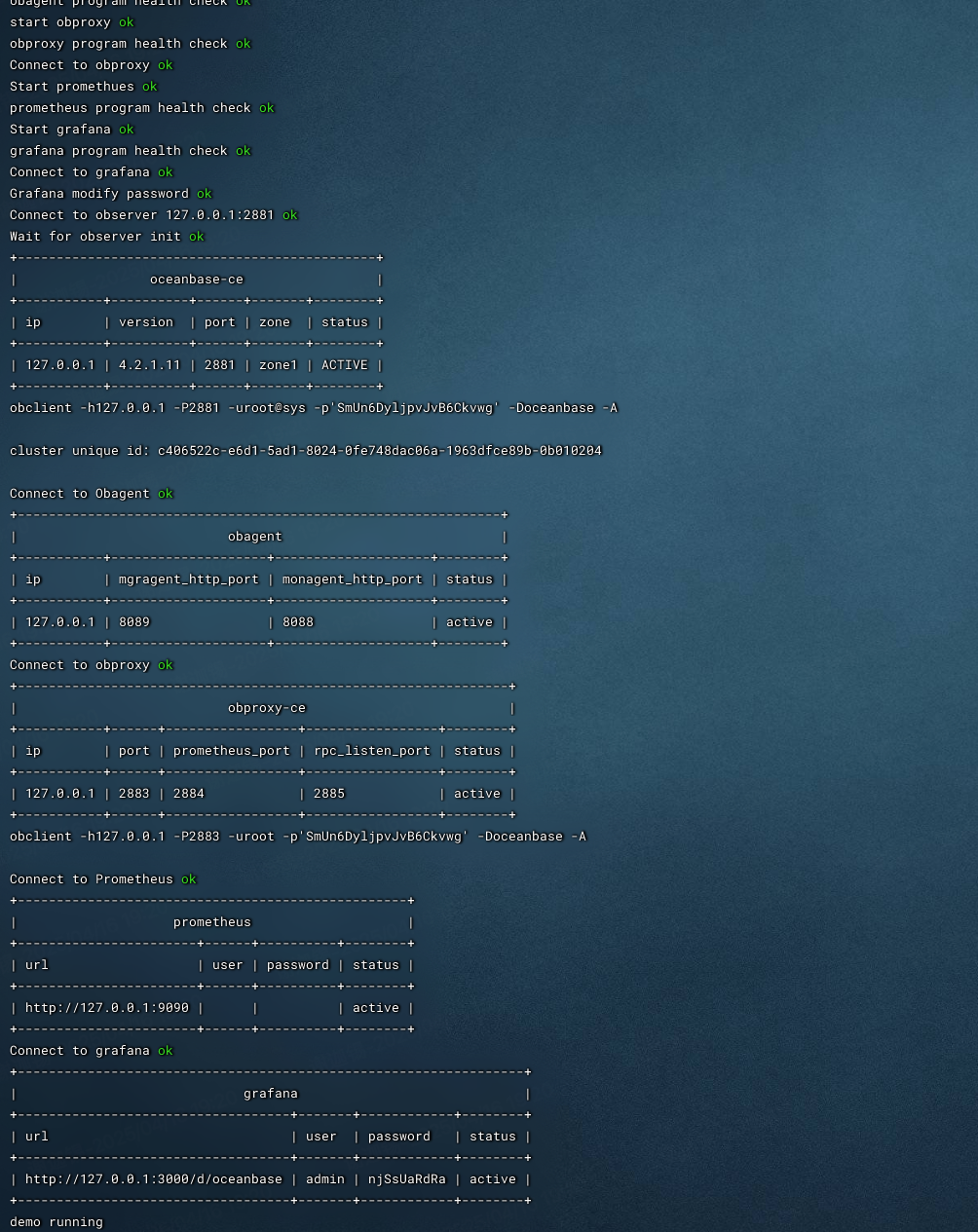
Task: Select the mgragent_http_port header
Action: pos(189,579)
